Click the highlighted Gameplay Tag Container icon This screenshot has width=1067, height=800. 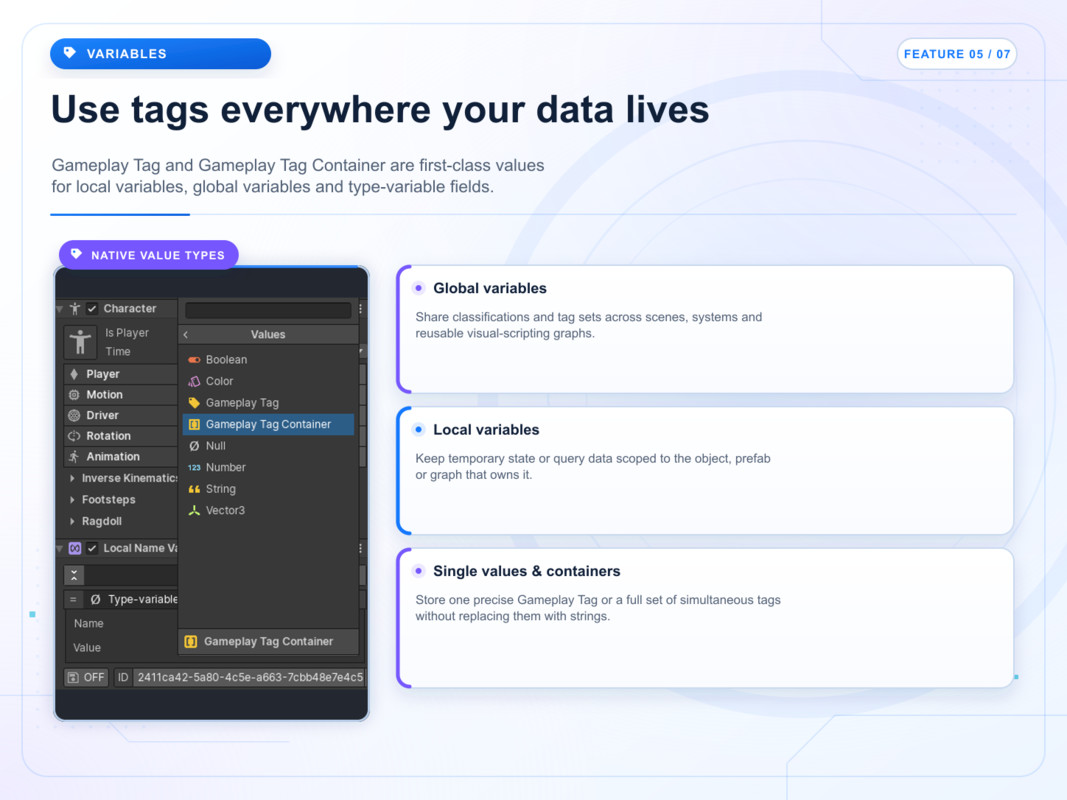point(194,424)
